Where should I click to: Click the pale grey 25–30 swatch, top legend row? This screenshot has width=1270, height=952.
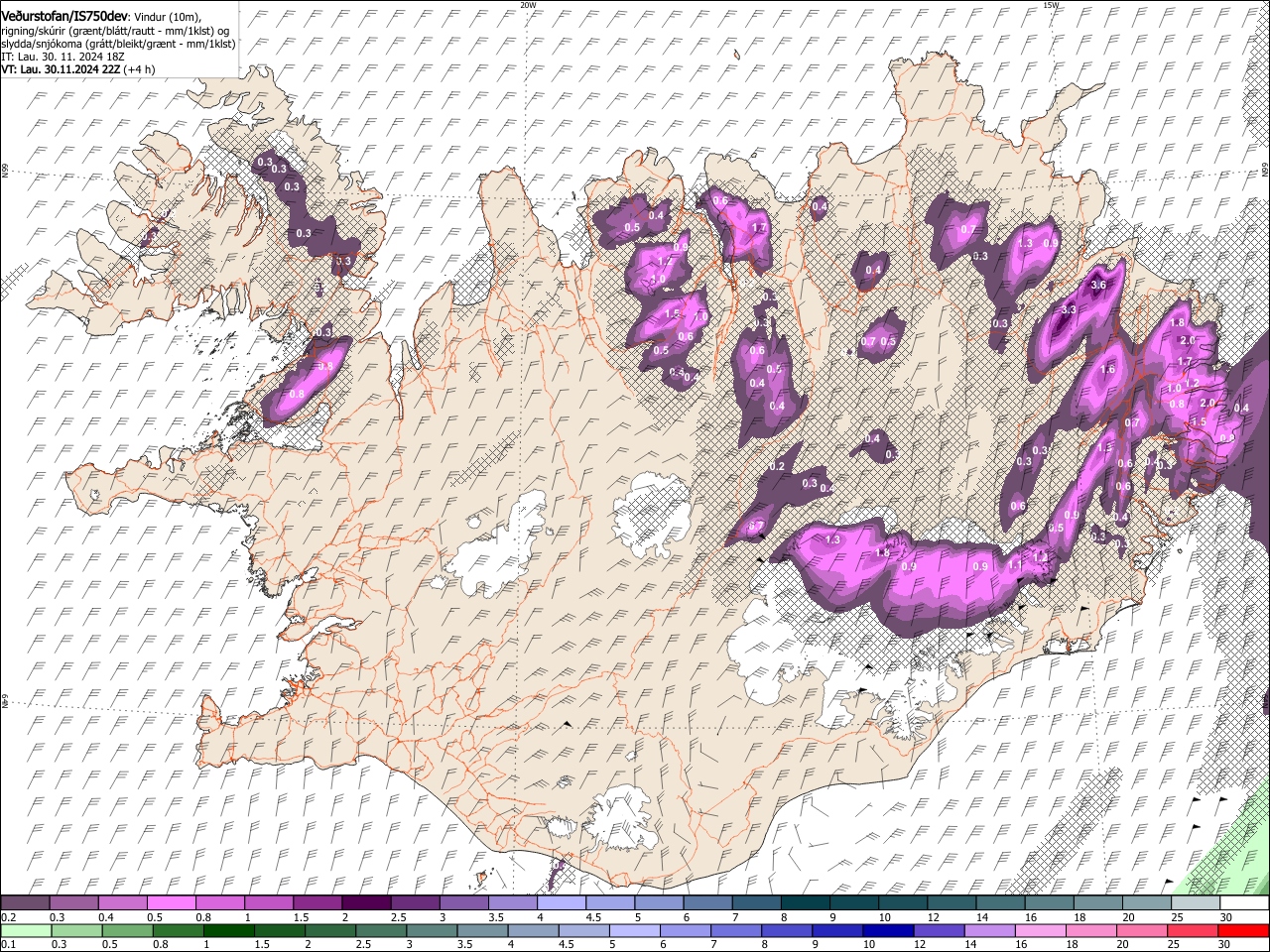pos(1196,903)
